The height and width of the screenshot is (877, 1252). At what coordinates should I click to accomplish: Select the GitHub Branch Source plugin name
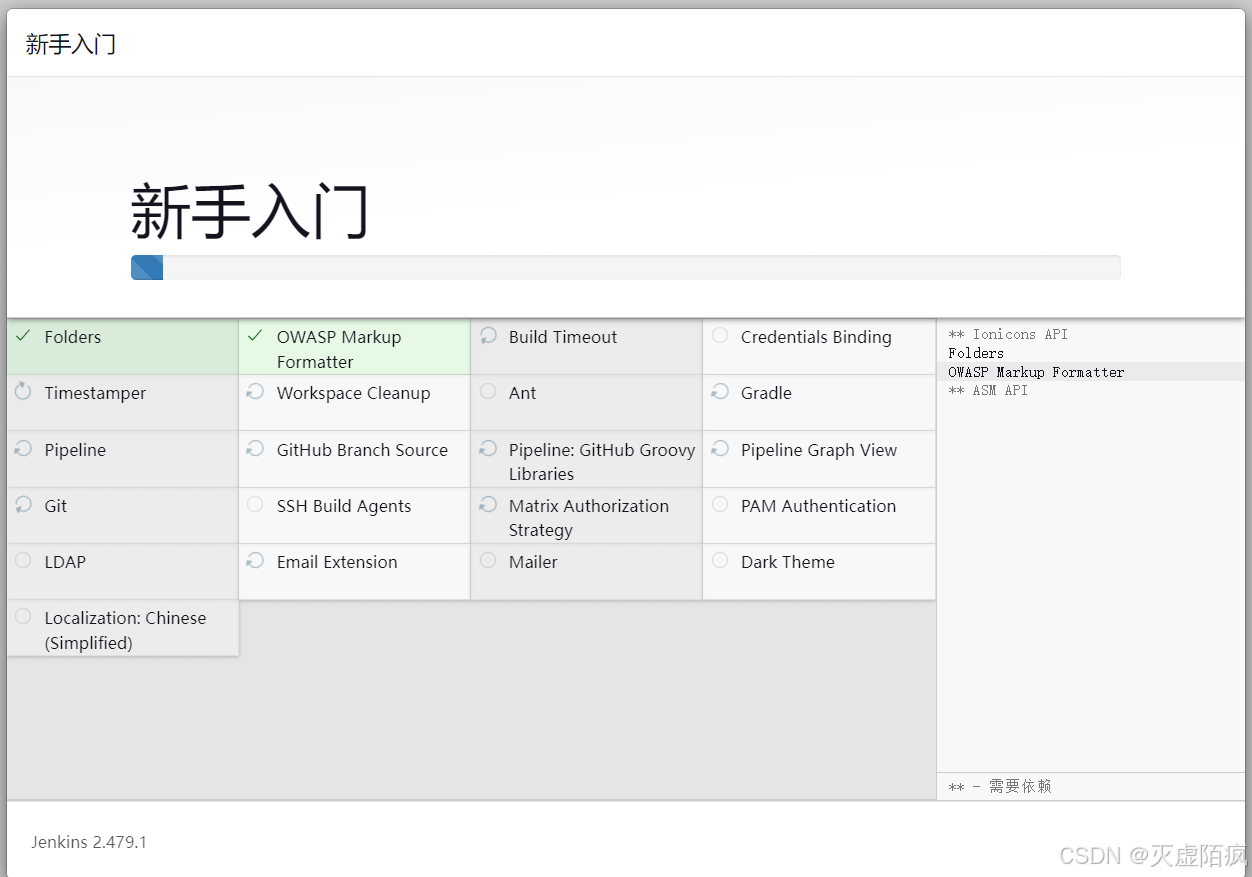pos(362,450)
